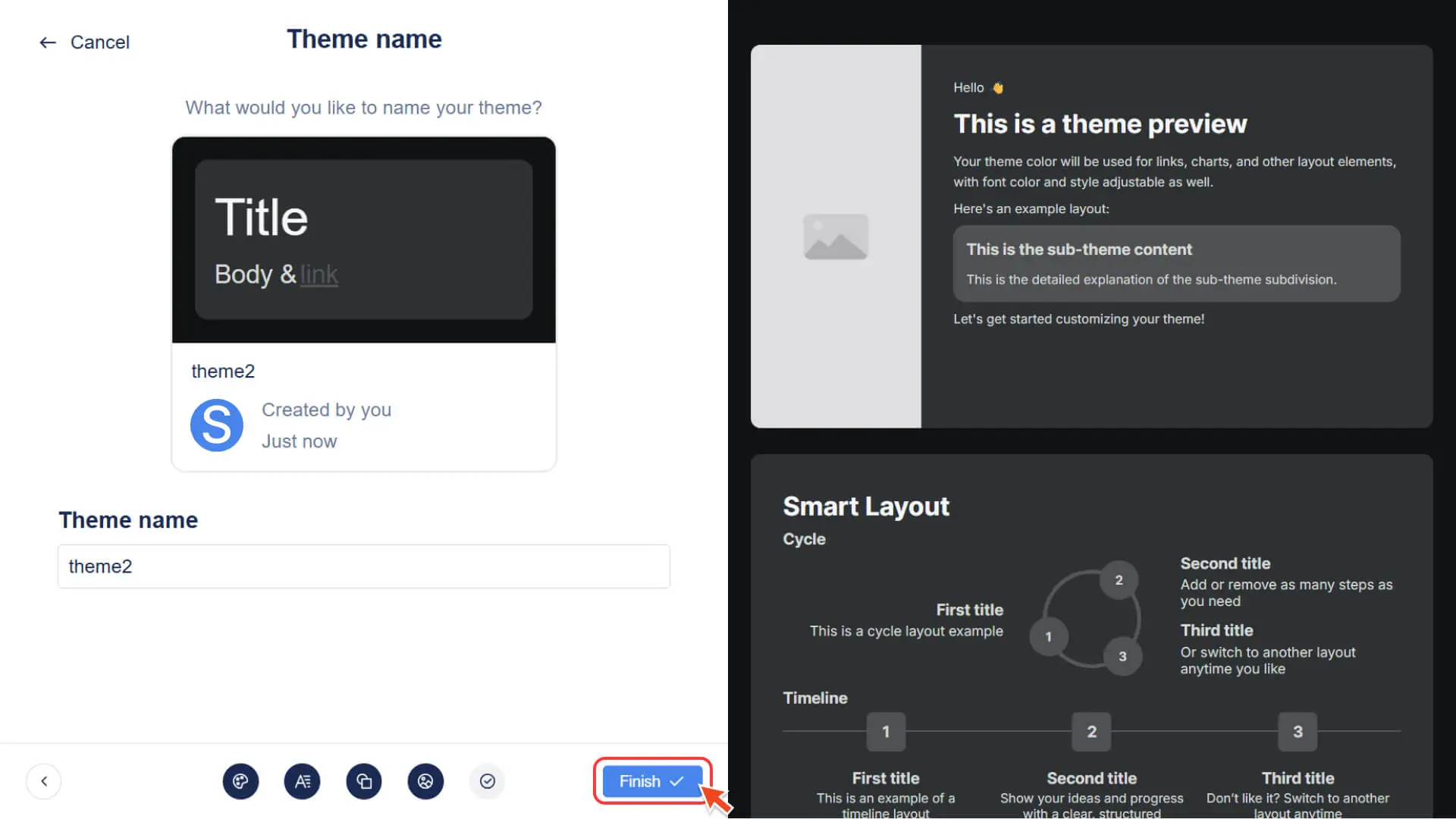Click the 'theme2' label on theme card
Viewport: 1456px width, 819px height.
click(223, 372)
